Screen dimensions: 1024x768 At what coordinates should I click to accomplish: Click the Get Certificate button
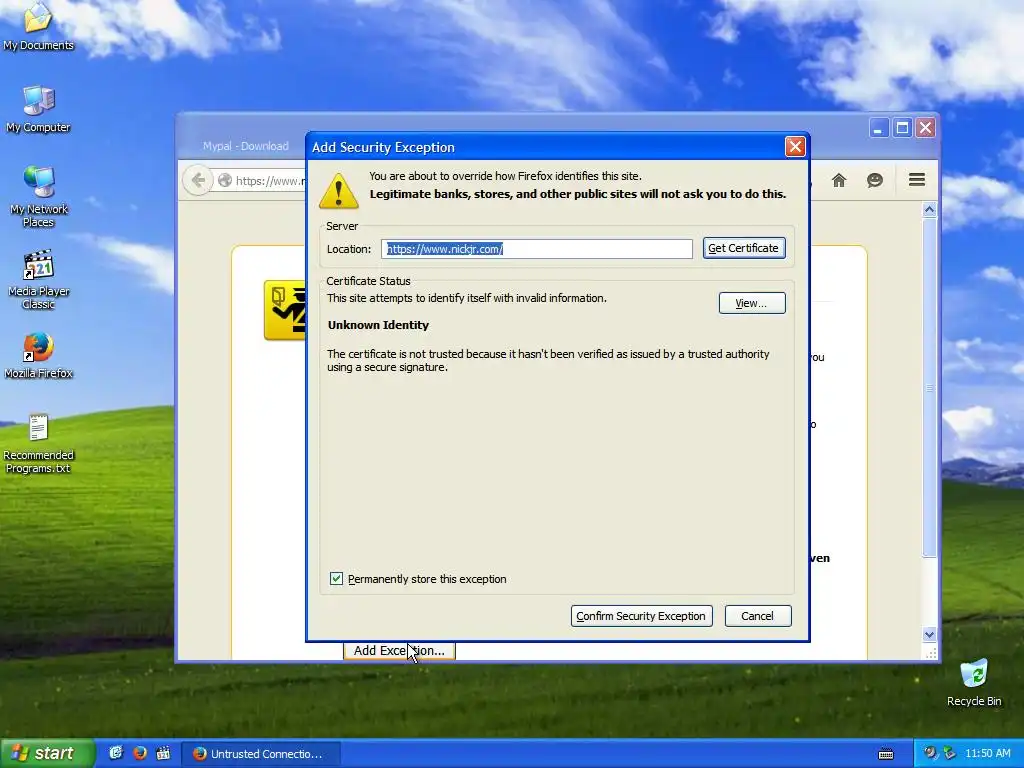[x=744, y=248]
